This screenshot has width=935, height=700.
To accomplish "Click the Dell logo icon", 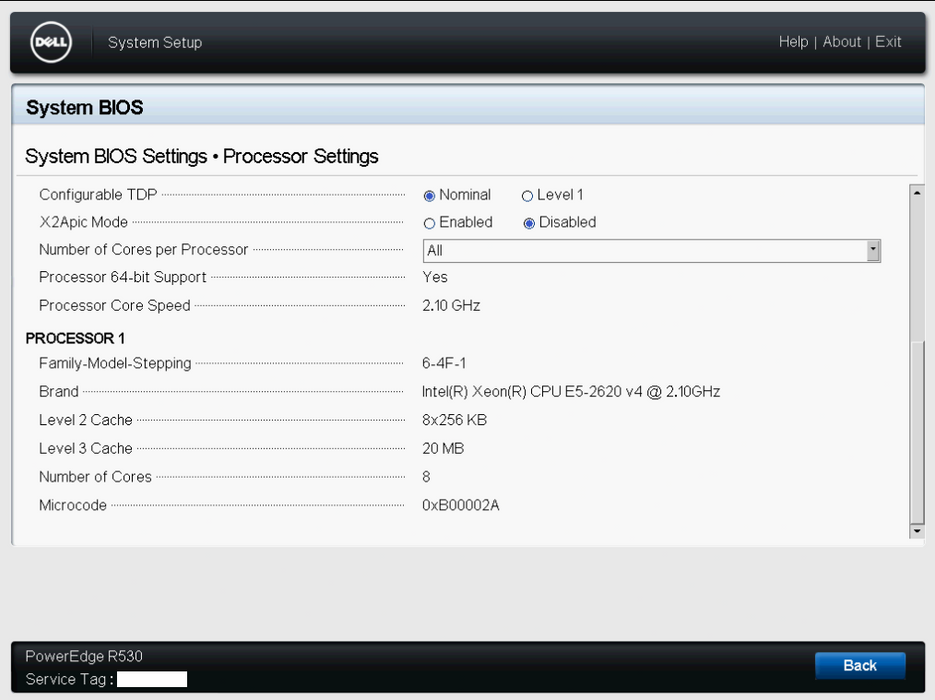I will tap(51, 42).
